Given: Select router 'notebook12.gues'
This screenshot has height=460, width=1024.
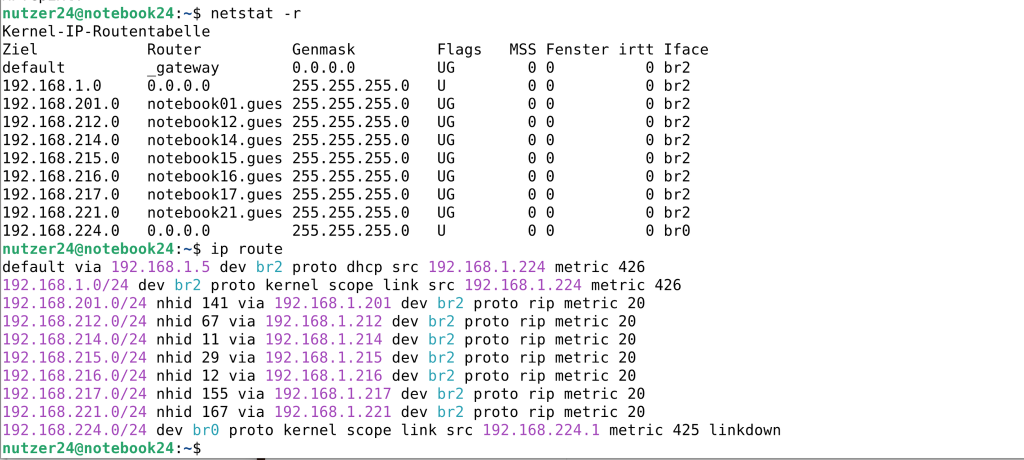Looking at the screenshot, I should pos(215,122).
